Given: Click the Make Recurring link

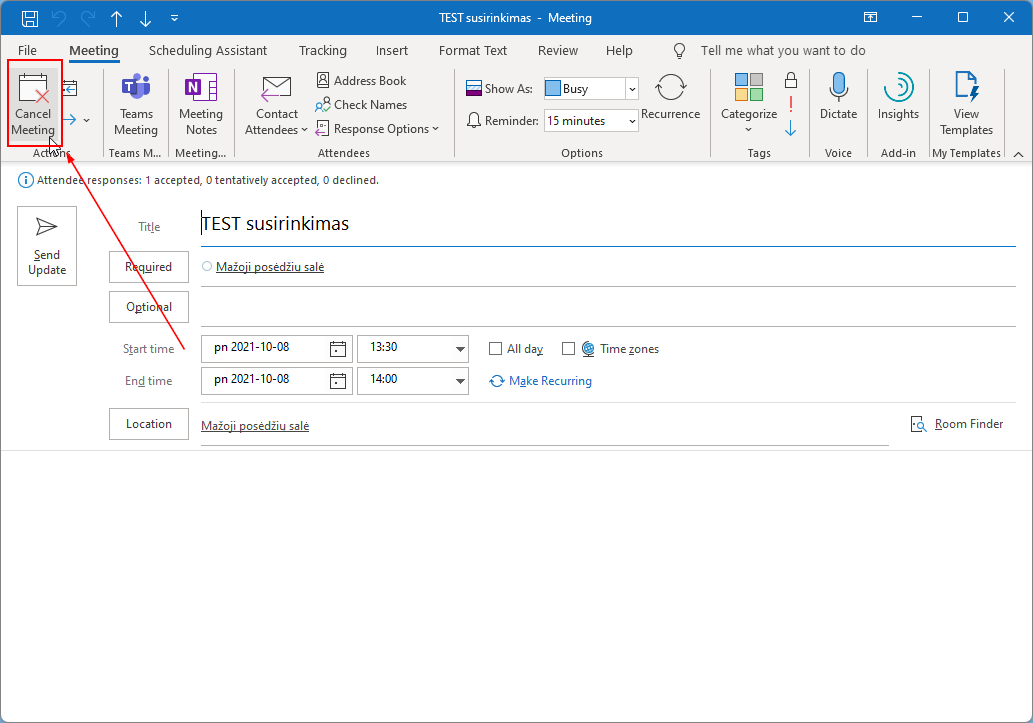Looking at the screenshot, I should pos(550,381).
